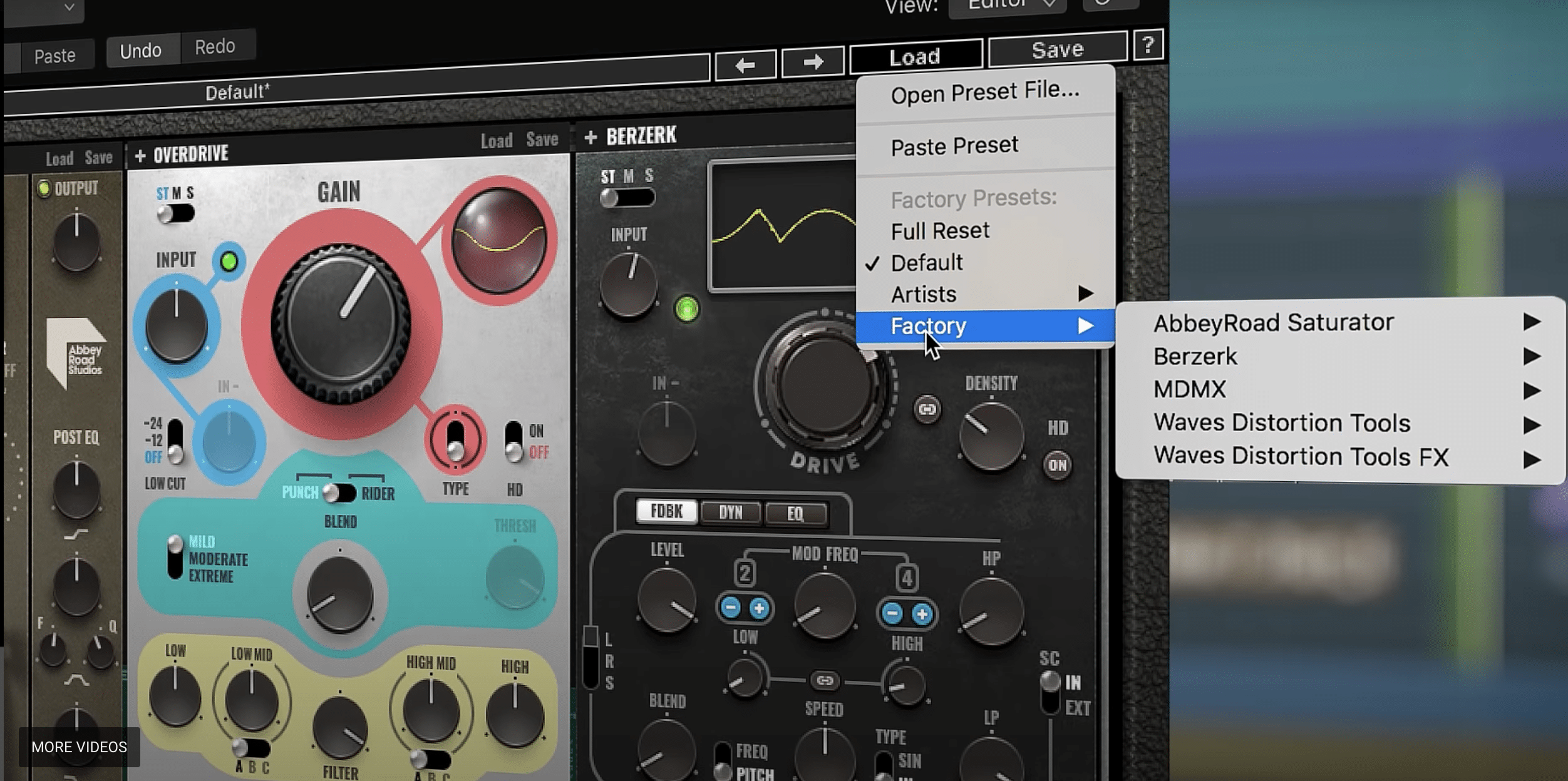The image size is (1568, 781).
Task: Click the plus icon beside BERZERK
Action: coord(590,136)
